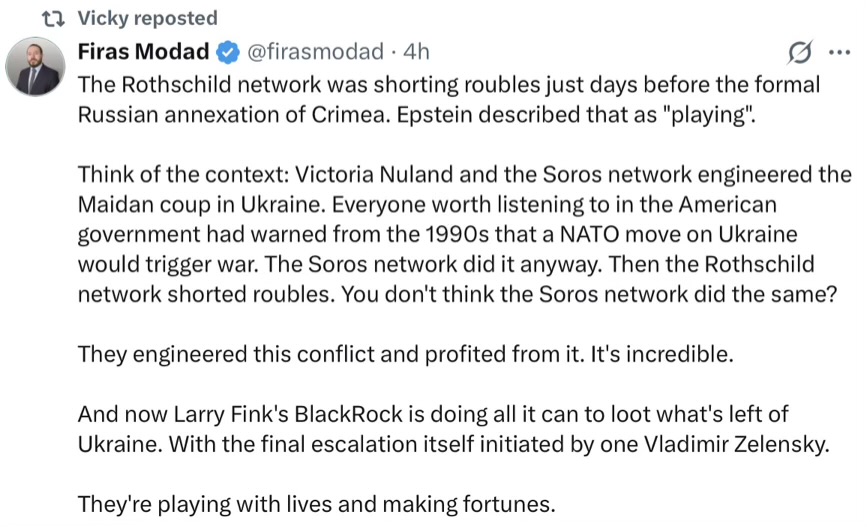Click the Grok slashed-circle icon
The width and height of the screenshot is (867, 527).
click(799, 52)
